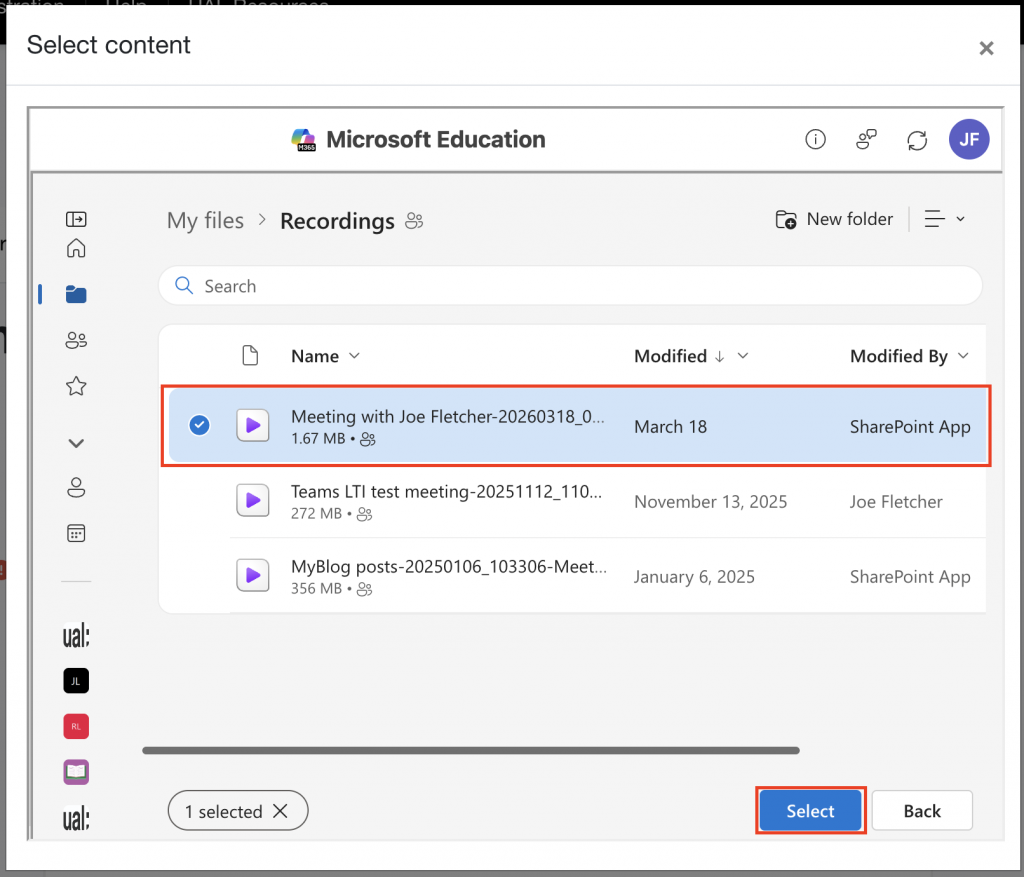Open the Modified column dropdown

coord(742,357)
